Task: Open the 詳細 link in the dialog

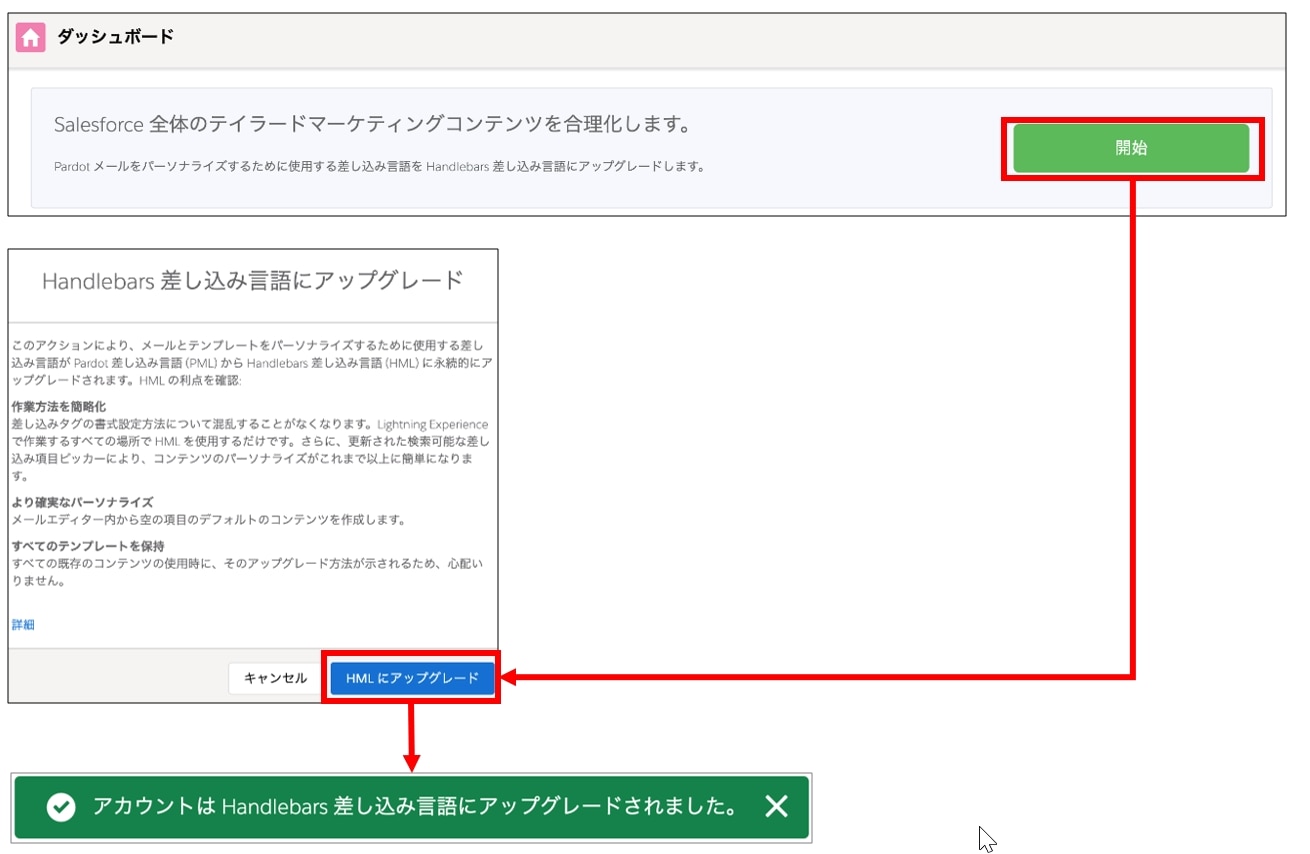Action: (x=23, y=624)
